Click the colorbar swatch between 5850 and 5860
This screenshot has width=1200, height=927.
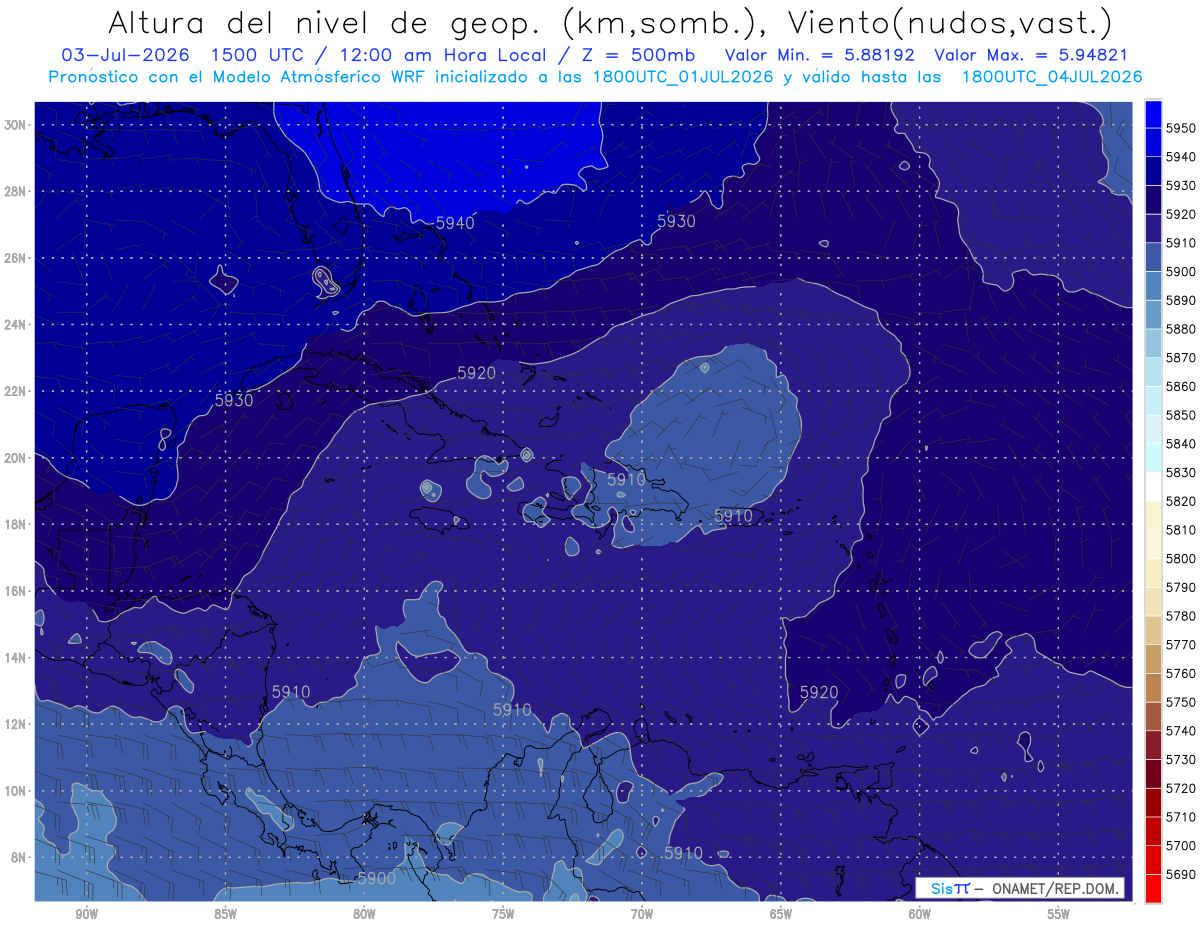click(x=1153, y=400)
